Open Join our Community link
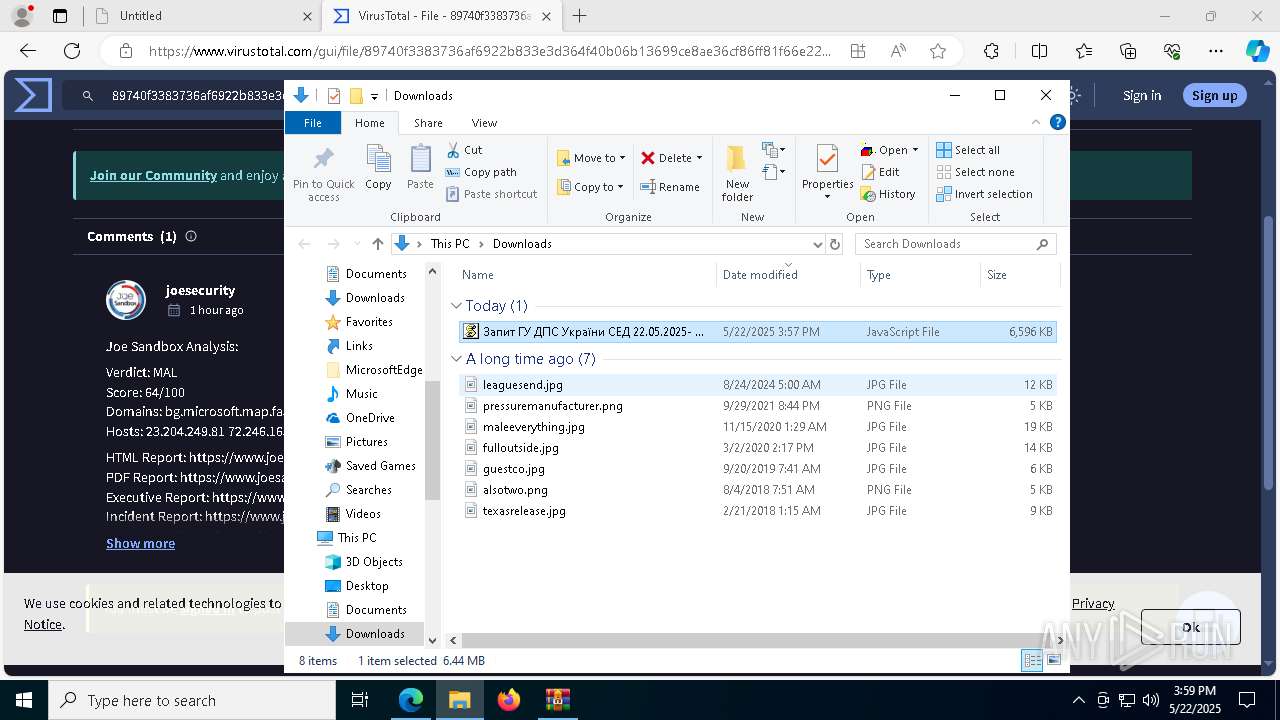The width and height of the screenshot is (1280, 720). 153,175
